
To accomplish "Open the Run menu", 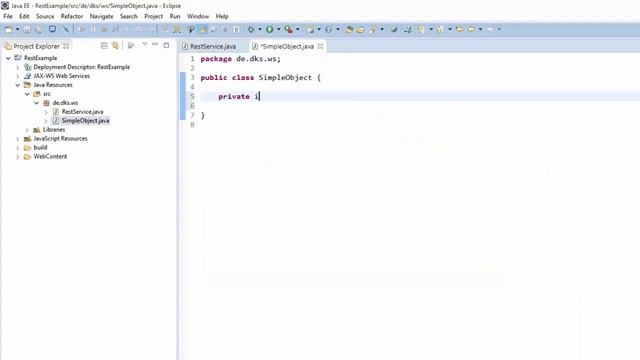I will click(175, 16).
